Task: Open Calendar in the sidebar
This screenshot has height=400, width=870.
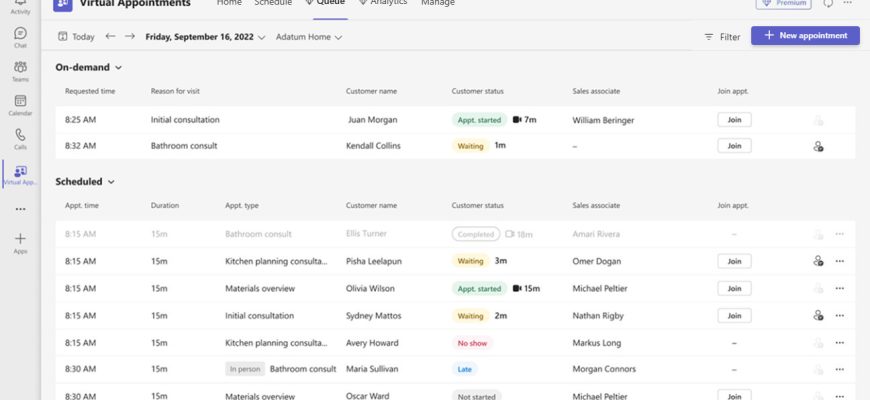Action: click(21, 105)
